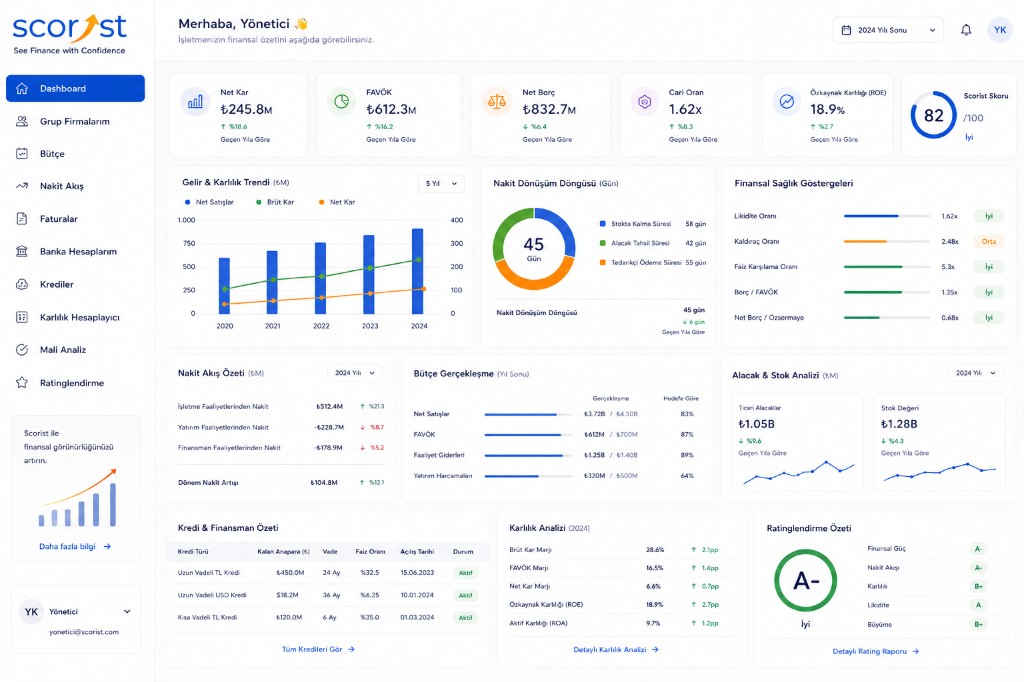Click the calendar icon in the period selector
The width and height of the screenshot is (1024, 682).
click(x=846, y=30)
